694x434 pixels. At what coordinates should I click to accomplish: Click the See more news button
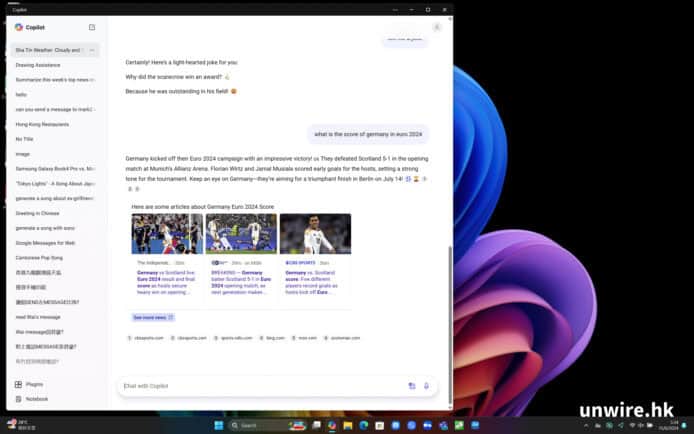[x=153, y=317]
